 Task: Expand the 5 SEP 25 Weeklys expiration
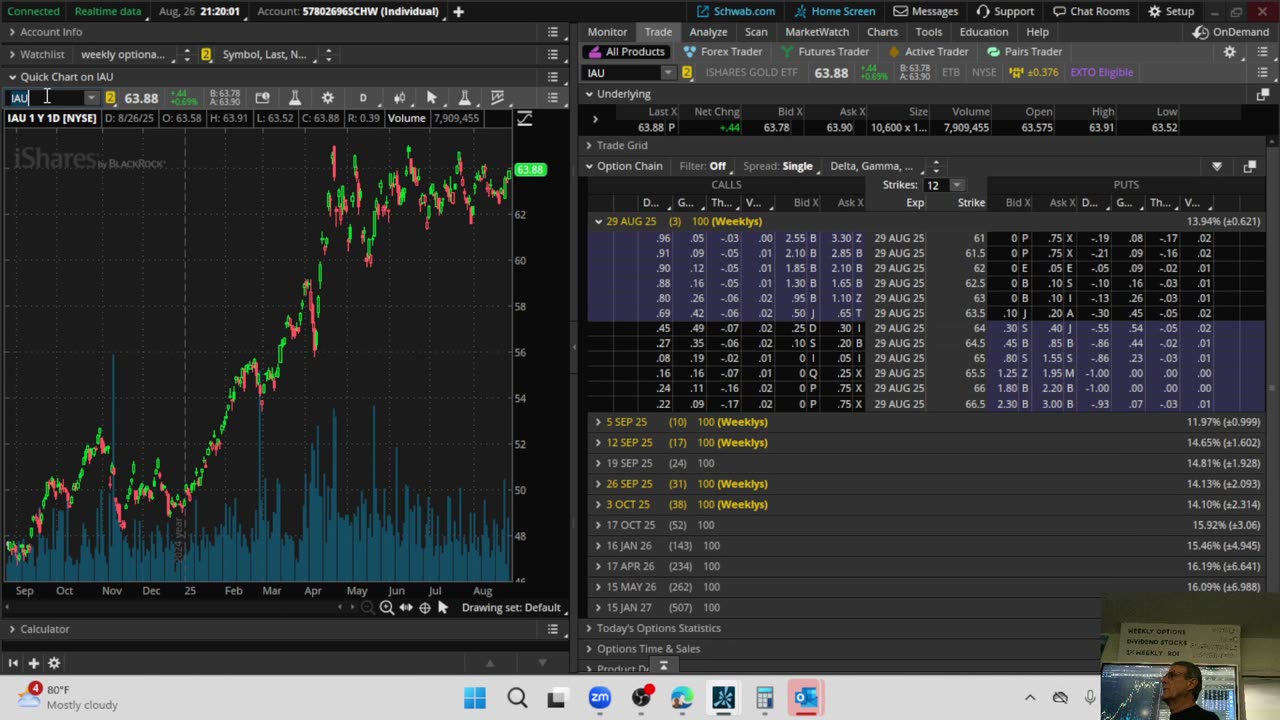click(x=598, y=422)
